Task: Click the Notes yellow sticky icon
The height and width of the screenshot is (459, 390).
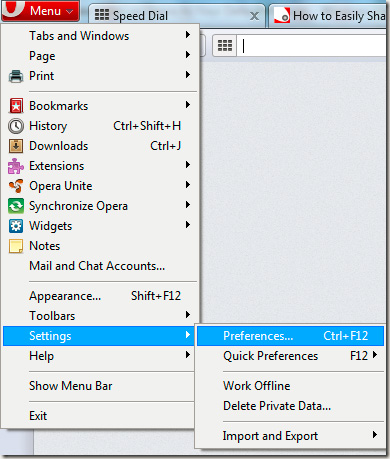Action: 16,246
